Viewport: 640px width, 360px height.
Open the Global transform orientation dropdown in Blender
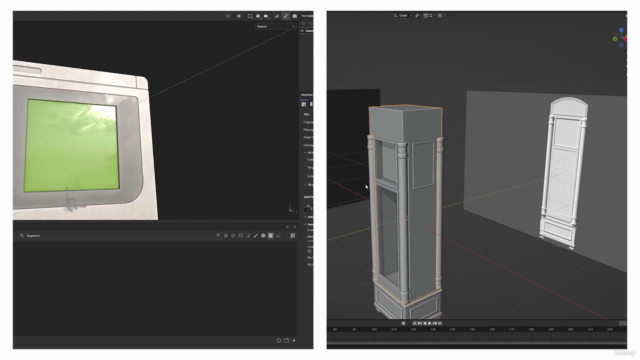click(x=403, y=16)
